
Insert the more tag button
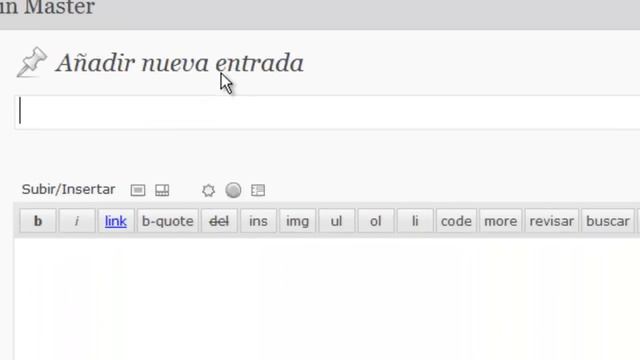501,221
